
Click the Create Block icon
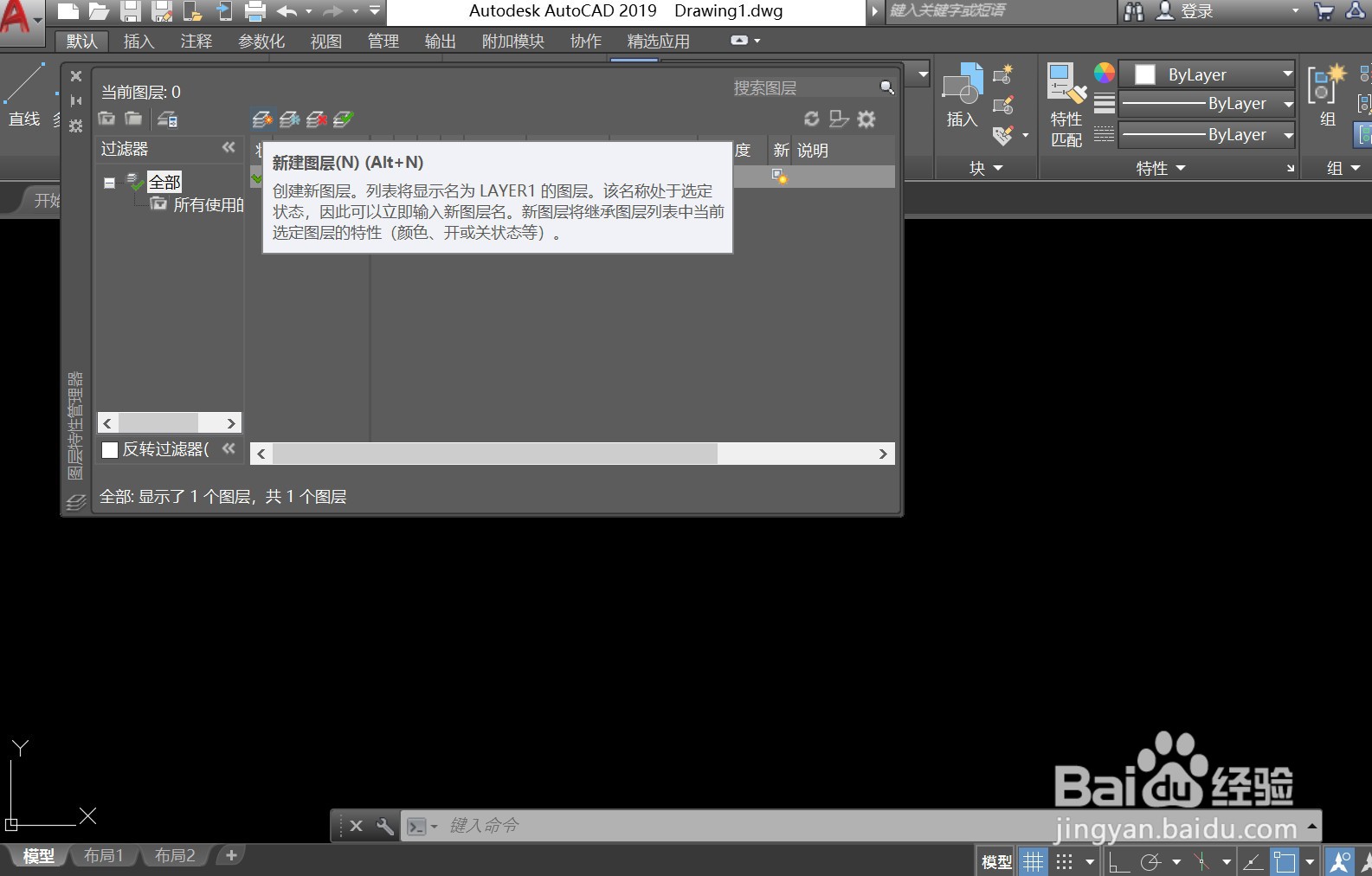(x=1003, y=75)
